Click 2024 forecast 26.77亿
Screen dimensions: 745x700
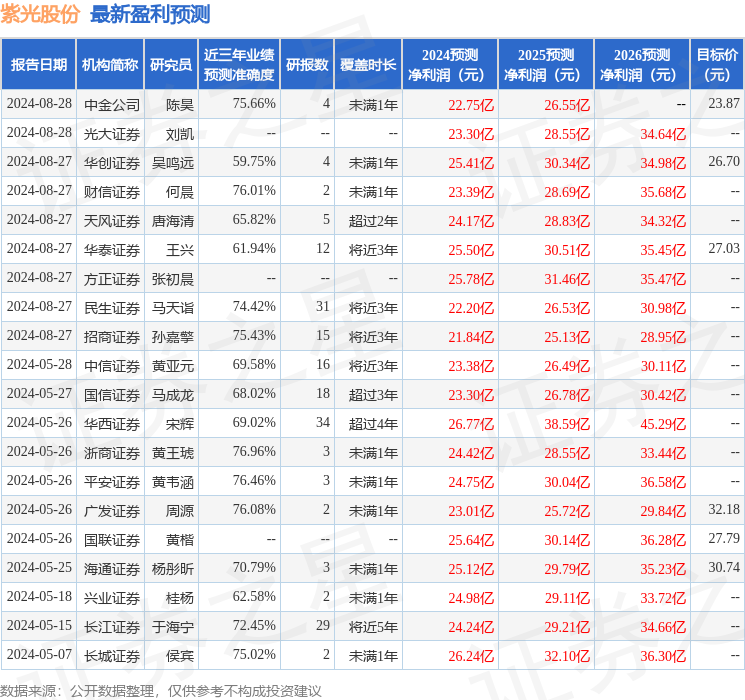(x=471, y=424)
